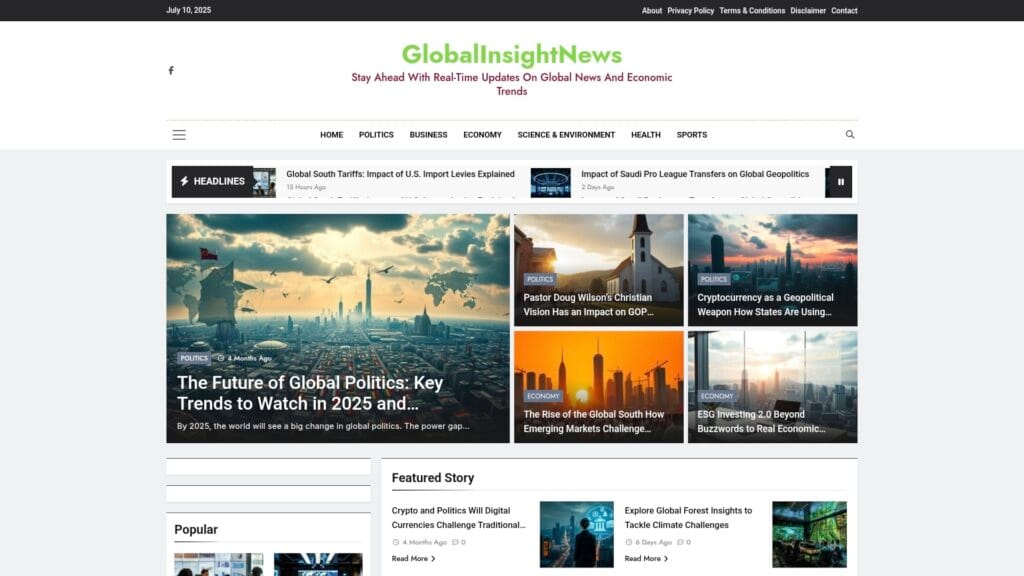This screenshot has height=576, width=1024.
Task: Open Terms & Conditions link
Action: pyautogui.click(x=752, y=10)
